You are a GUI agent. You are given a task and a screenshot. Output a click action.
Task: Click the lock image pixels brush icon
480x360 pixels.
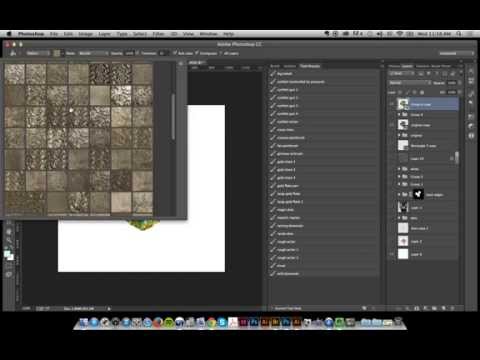(x=407, y=92)
